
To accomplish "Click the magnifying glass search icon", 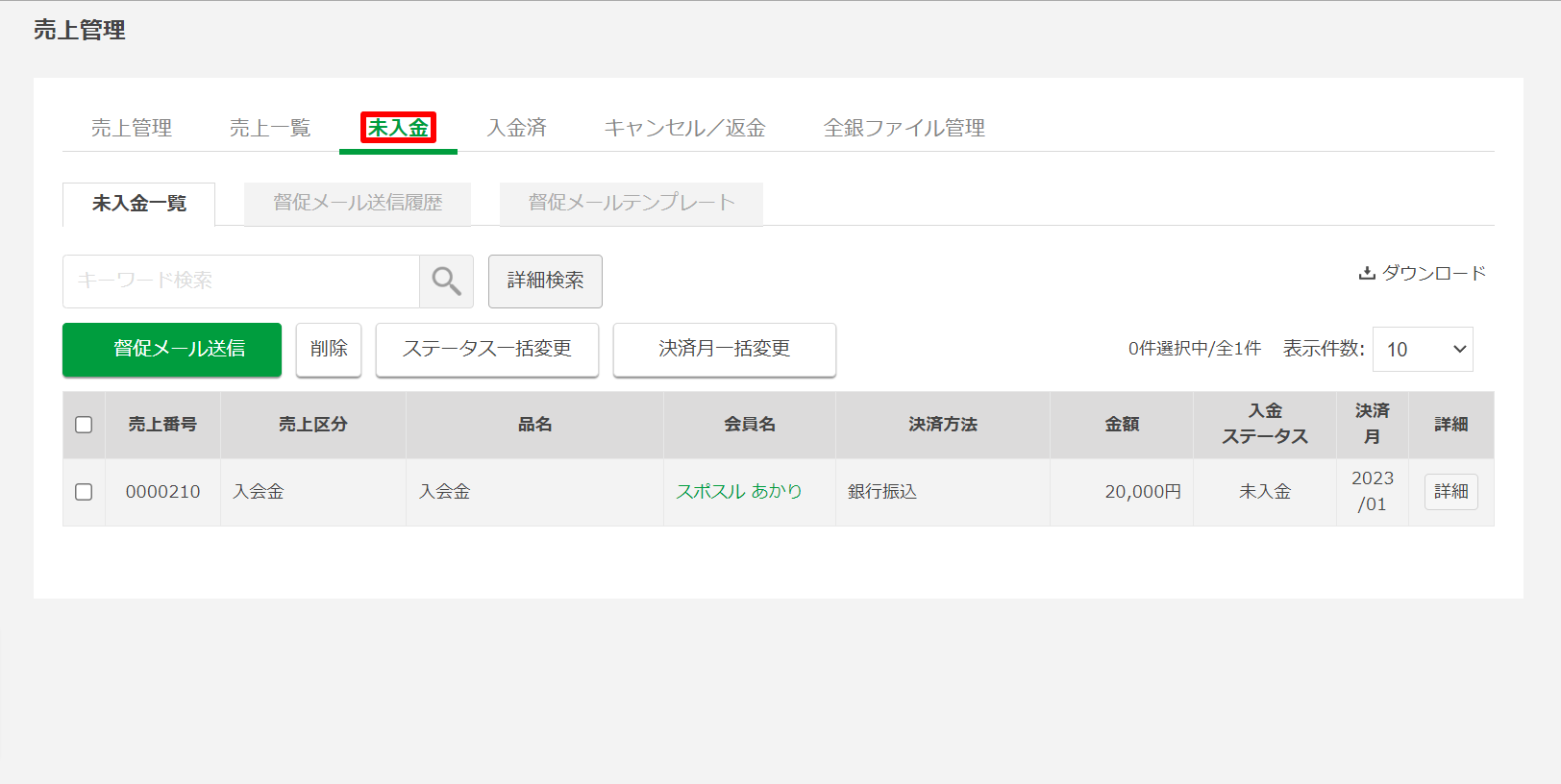I will 446,281.
